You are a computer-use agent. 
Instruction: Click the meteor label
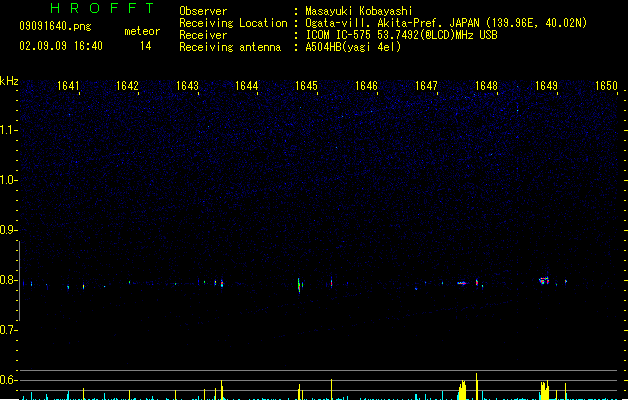pos(142,31)
